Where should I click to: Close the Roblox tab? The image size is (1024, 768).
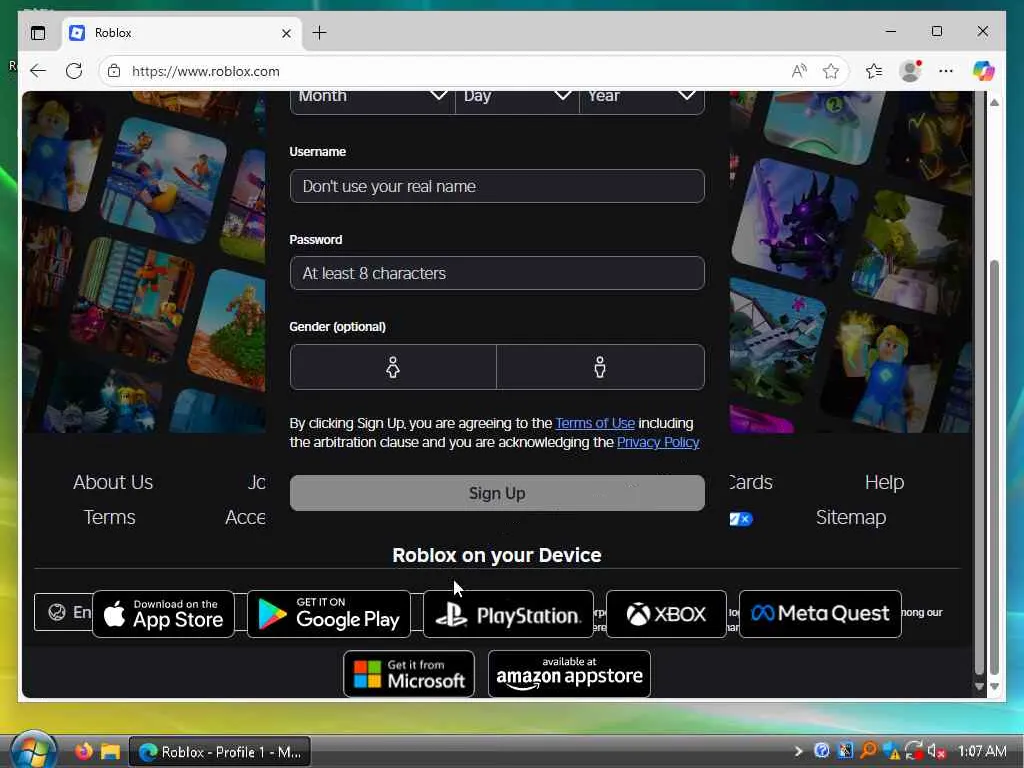(x=286, y=33)
